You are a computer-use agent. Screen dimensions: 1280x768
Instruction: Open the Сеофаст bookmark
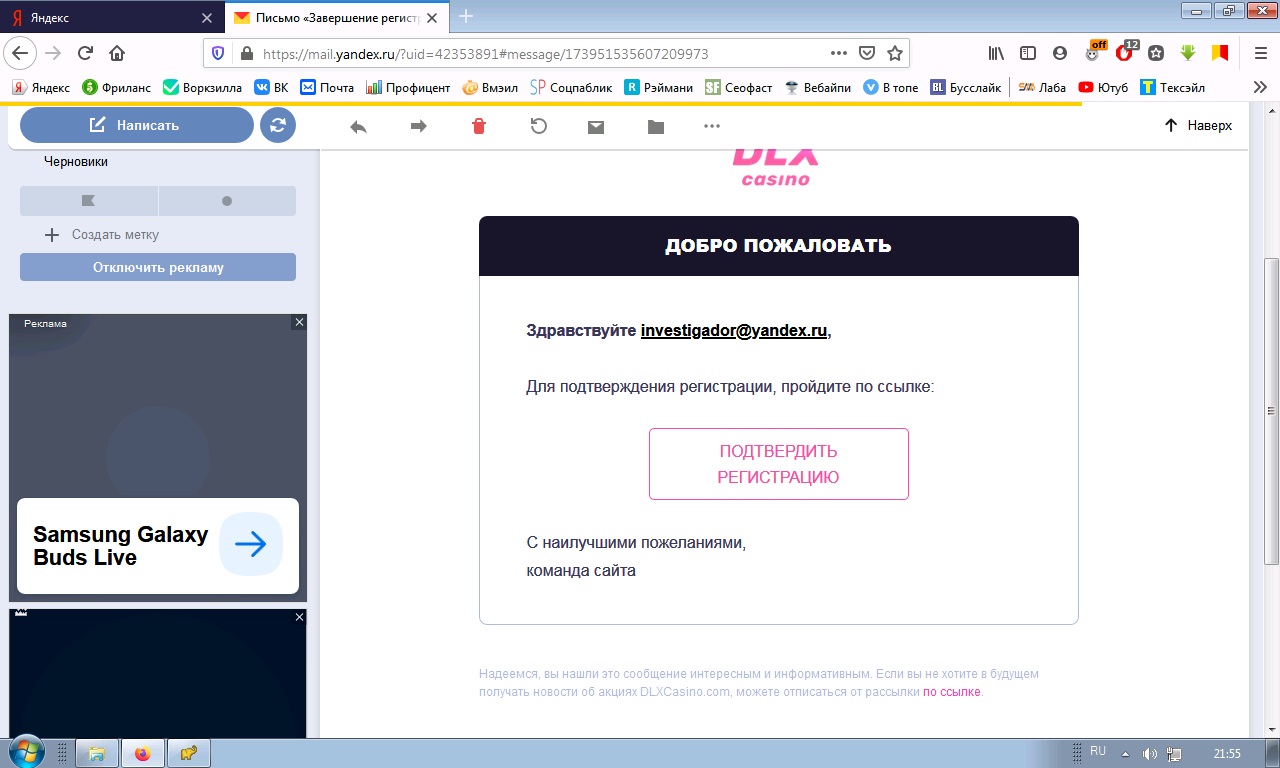(739, 87)
